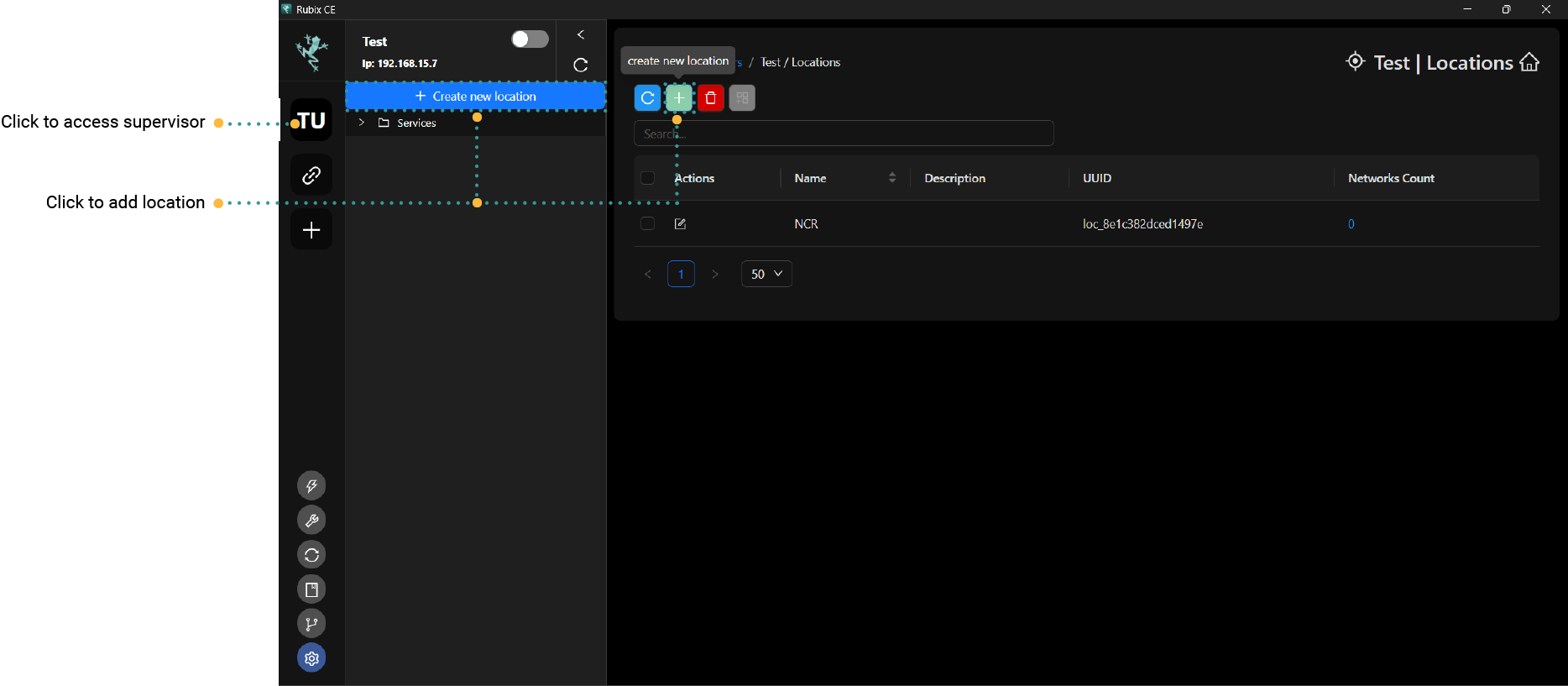Open the 50 page size dropdown
1568x686 pixels.
click(766, 274)
